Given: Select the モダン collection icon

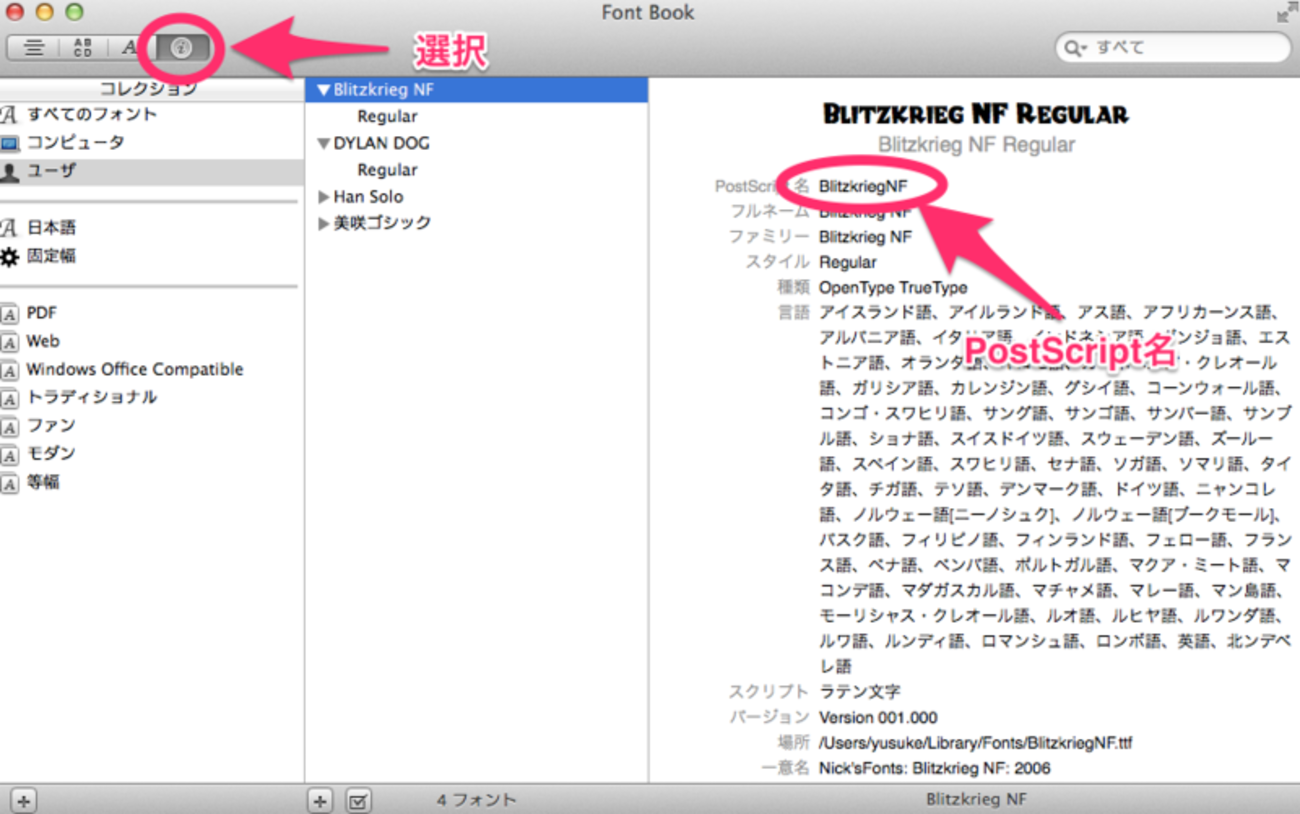Looking at the screenshot, I should click(x=10, y=455).
